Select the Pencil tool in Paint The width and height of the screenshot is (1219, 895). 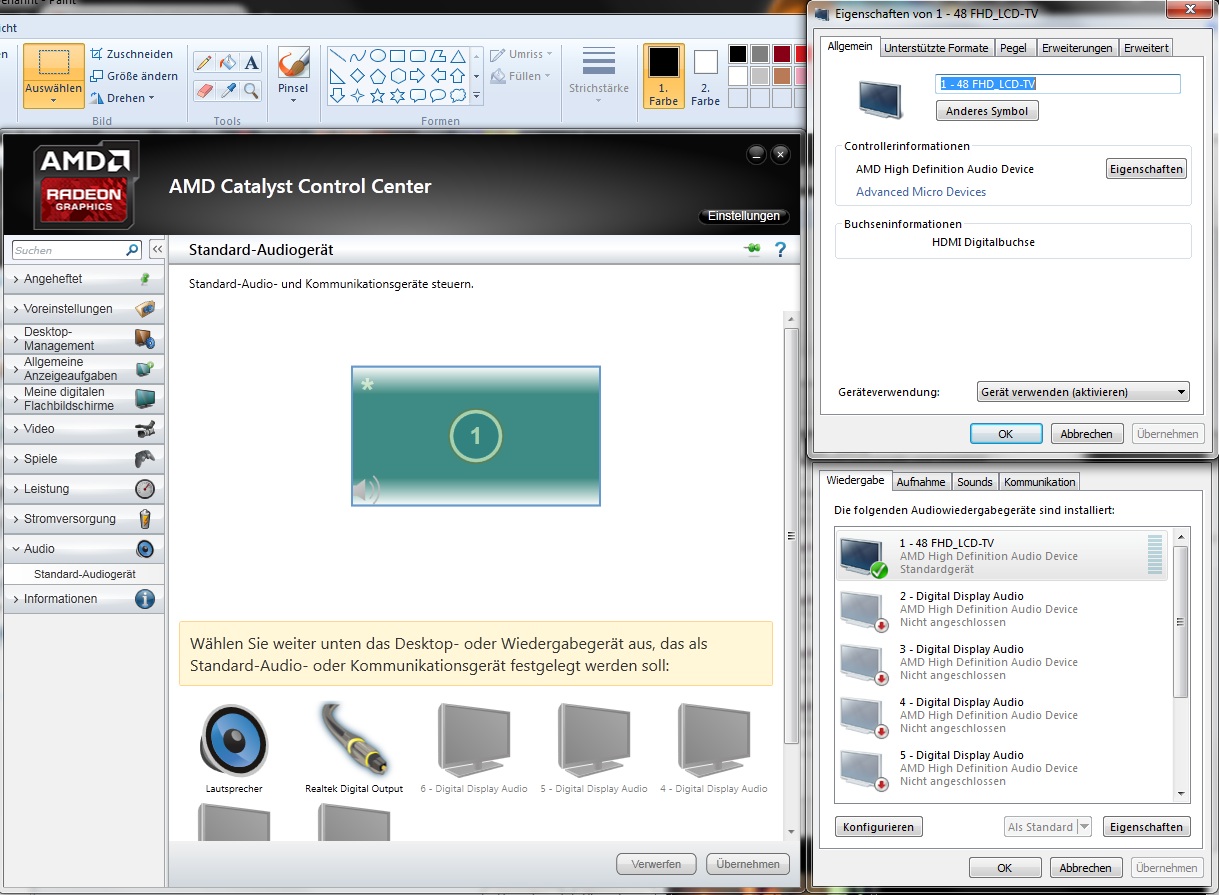(x=204, y=62)
